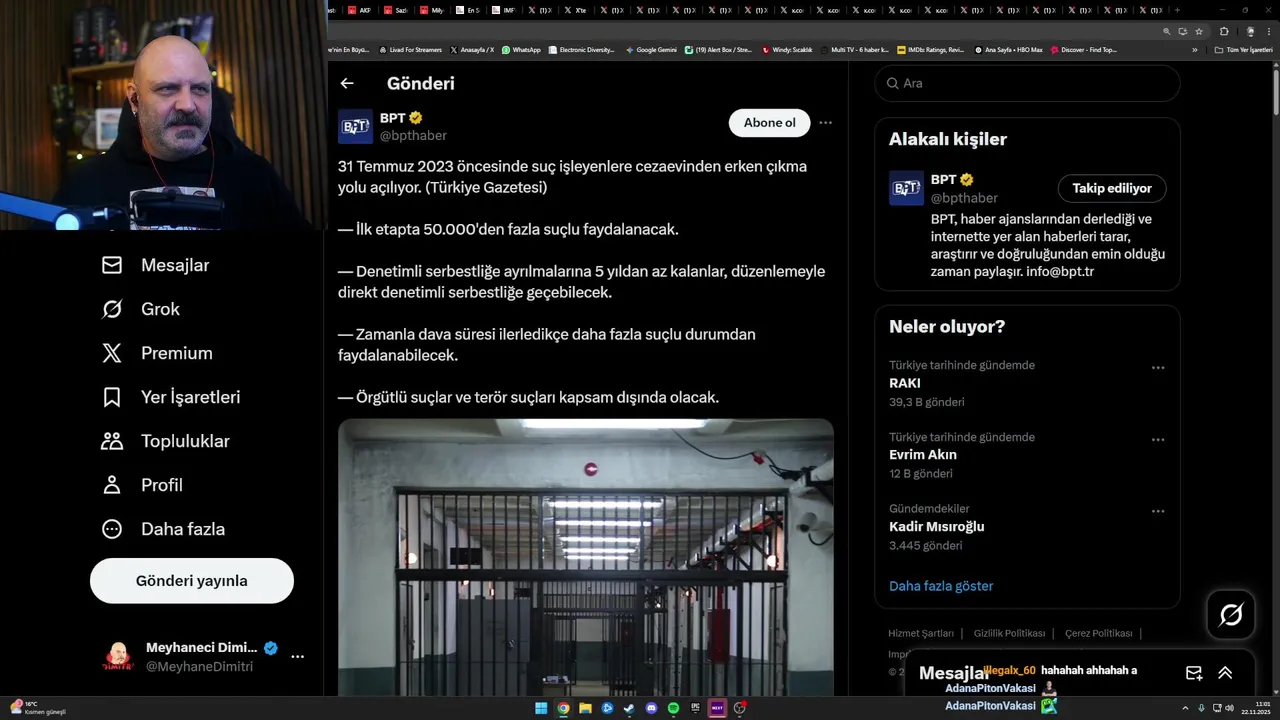Open the volume tray icon
Screen dimensions: 1280x720
[1229, 708]
